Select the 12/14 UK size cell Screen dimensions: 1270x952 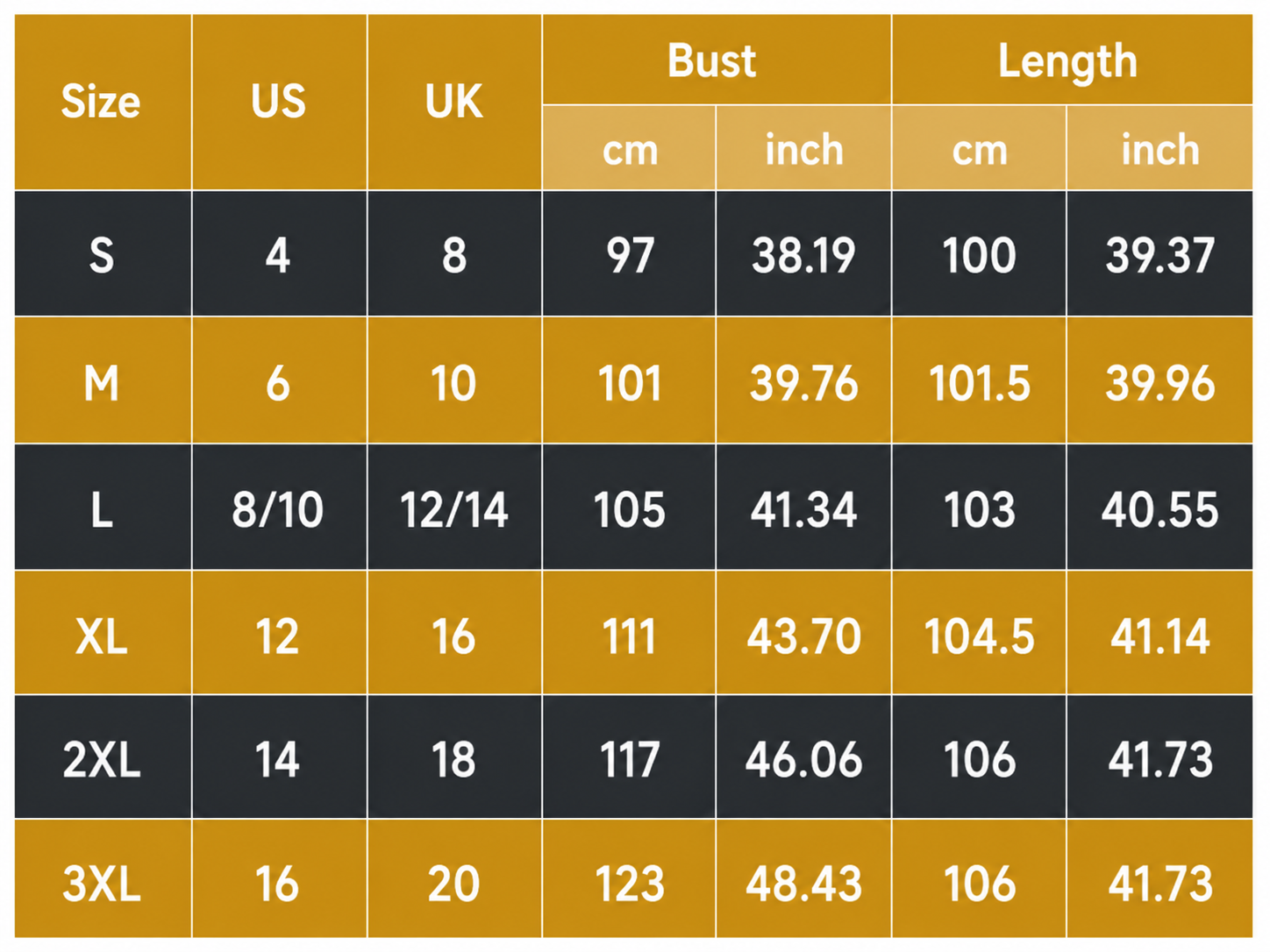pyautogui.click(x=454, y=508)
